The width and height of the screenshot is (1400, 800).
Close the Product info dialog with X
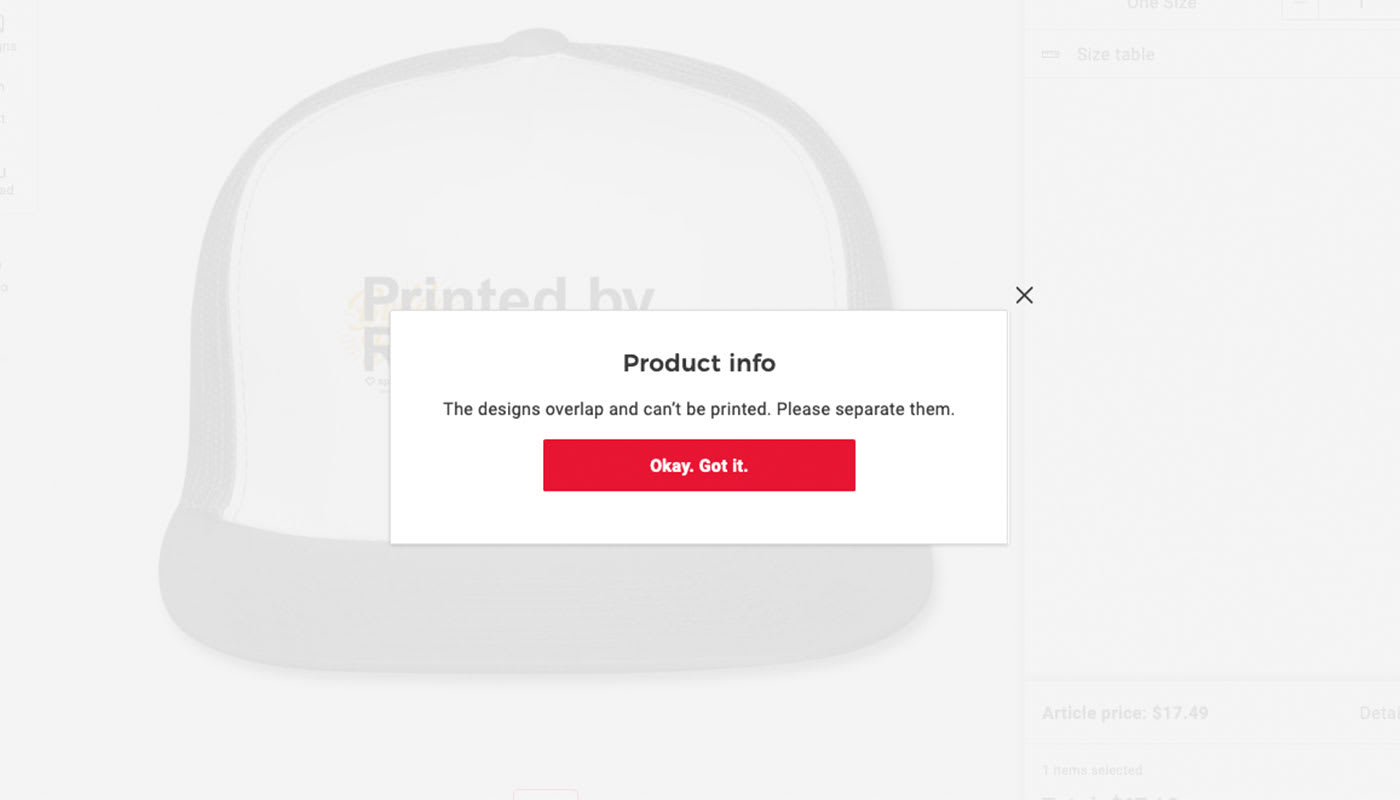(1024, 295)
